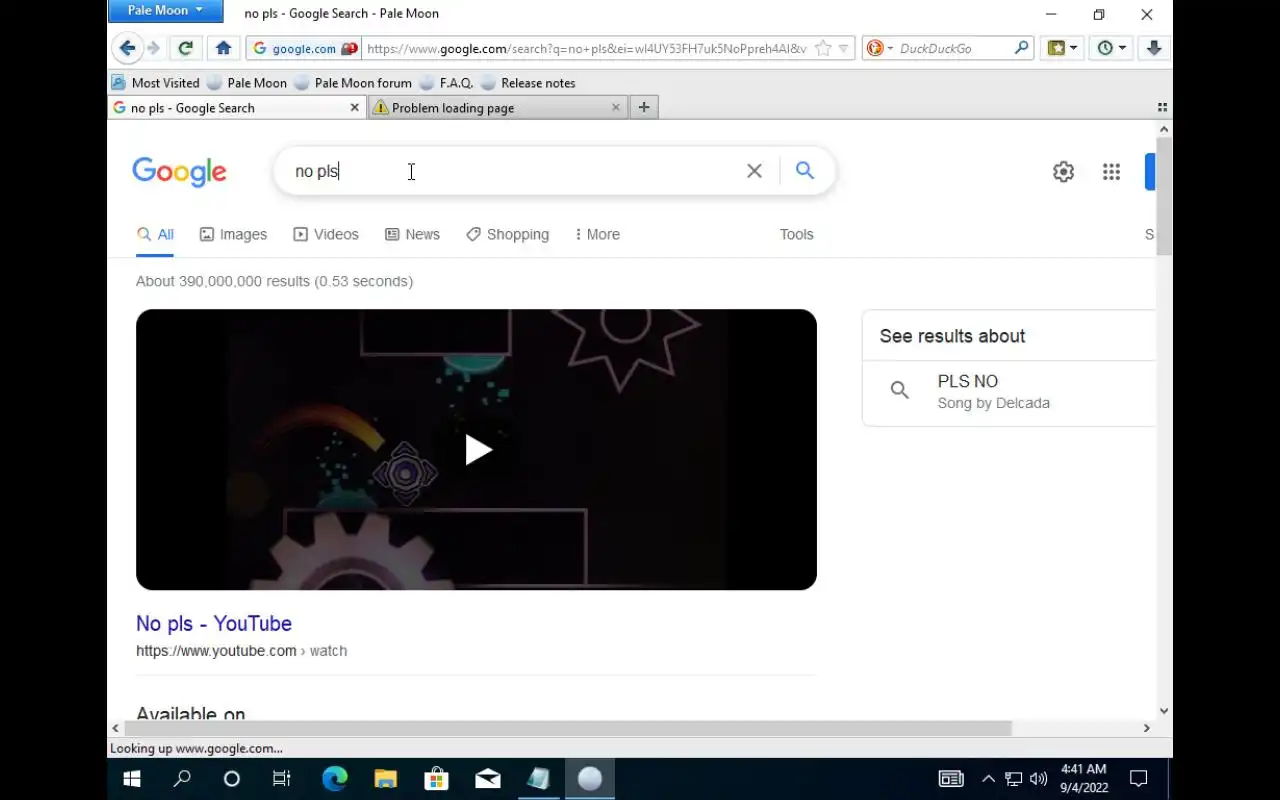Open the Windows Start menu
Screen dimensions: 1280x800
[132, 779]
